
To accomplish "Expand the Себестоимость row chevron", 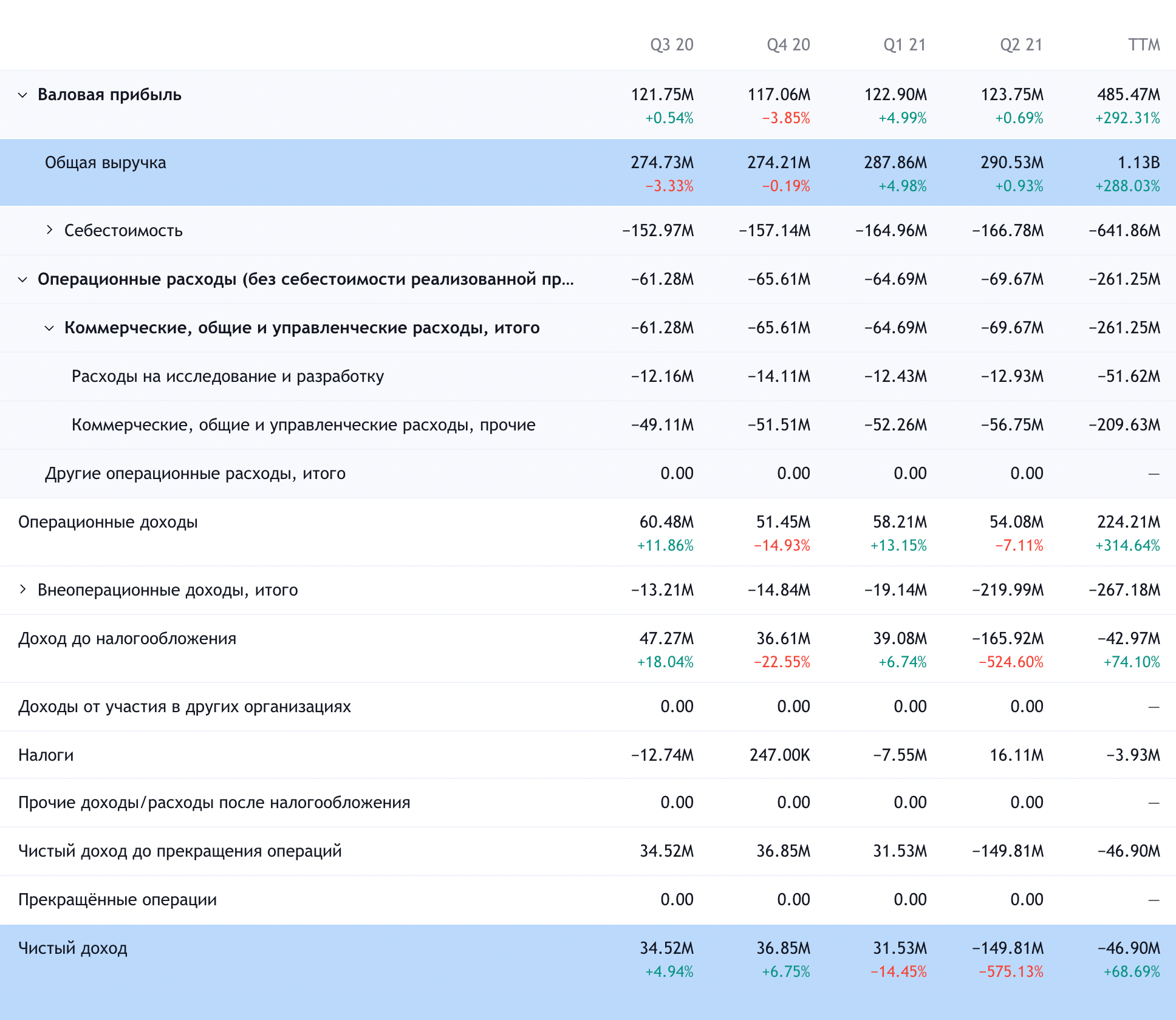I will pos(49,230).
